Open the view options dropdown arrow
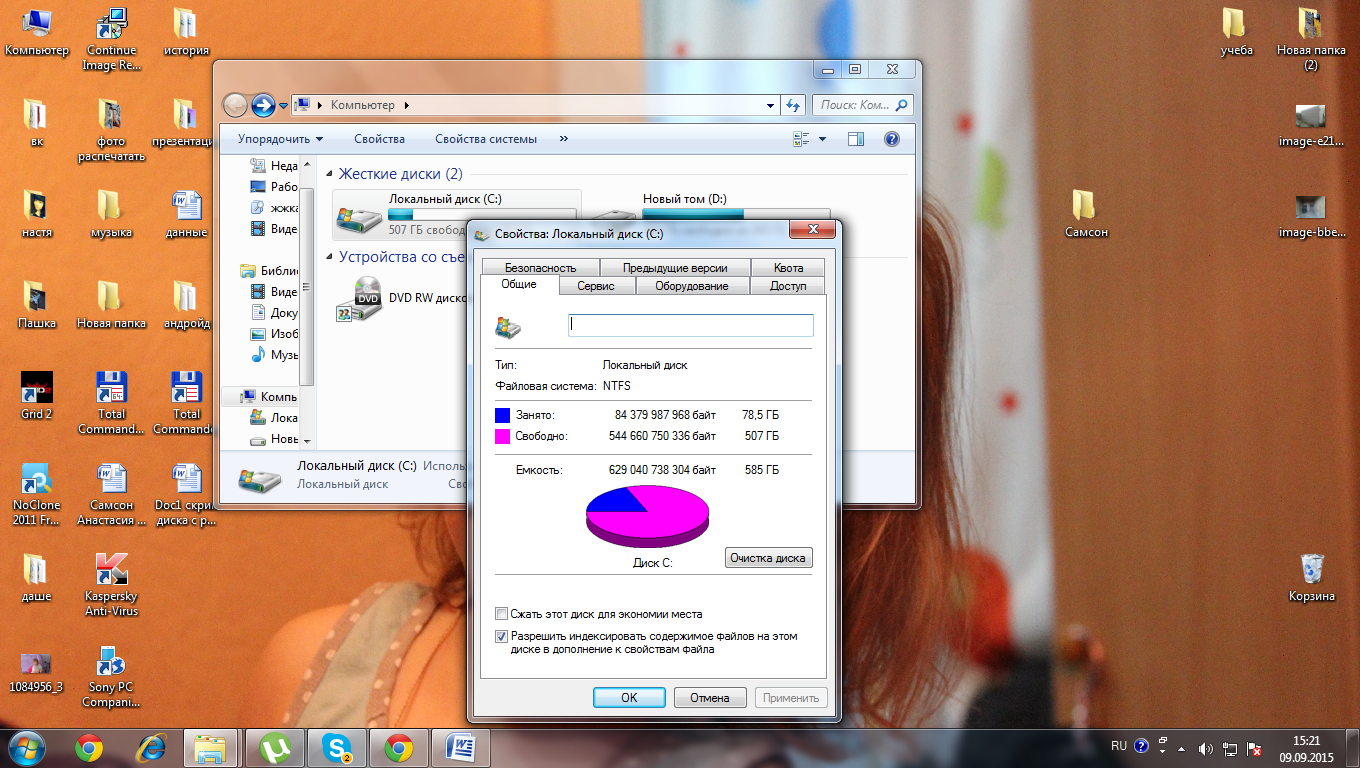This screenshot has width=1360, height=768. (822, 139)
